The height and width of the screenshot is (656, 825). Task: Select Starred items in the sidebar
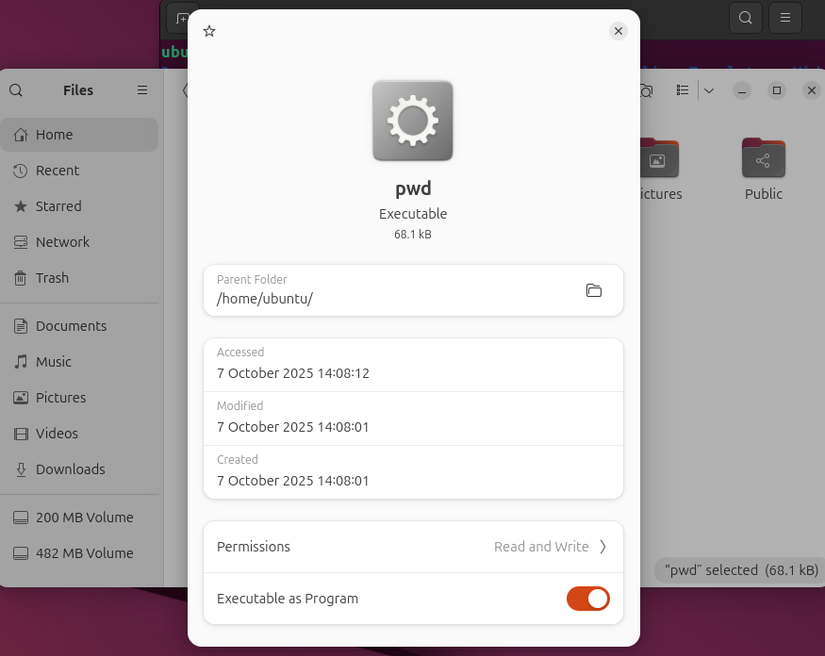click(x=59, y=206)
